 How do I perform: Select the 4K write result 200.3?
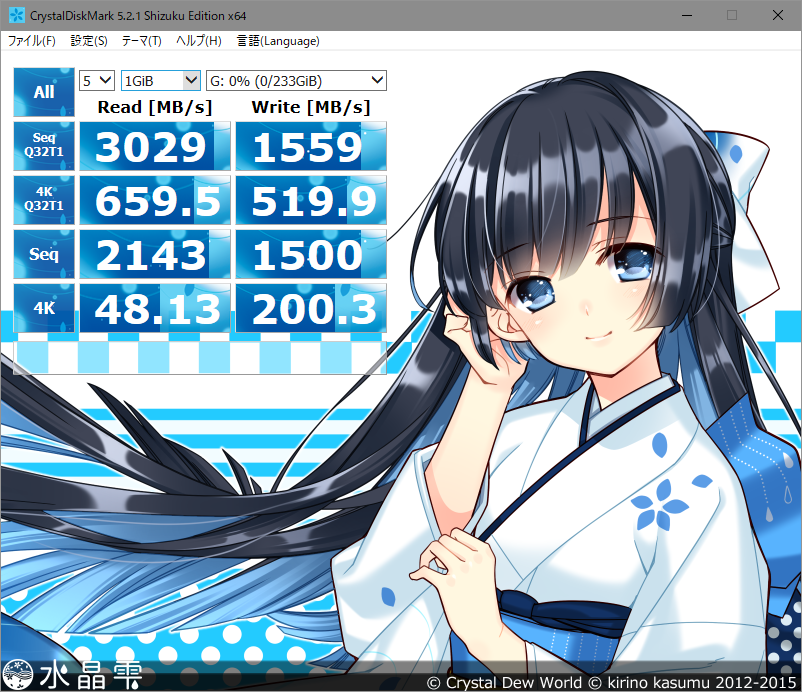[x=310, y=308]
